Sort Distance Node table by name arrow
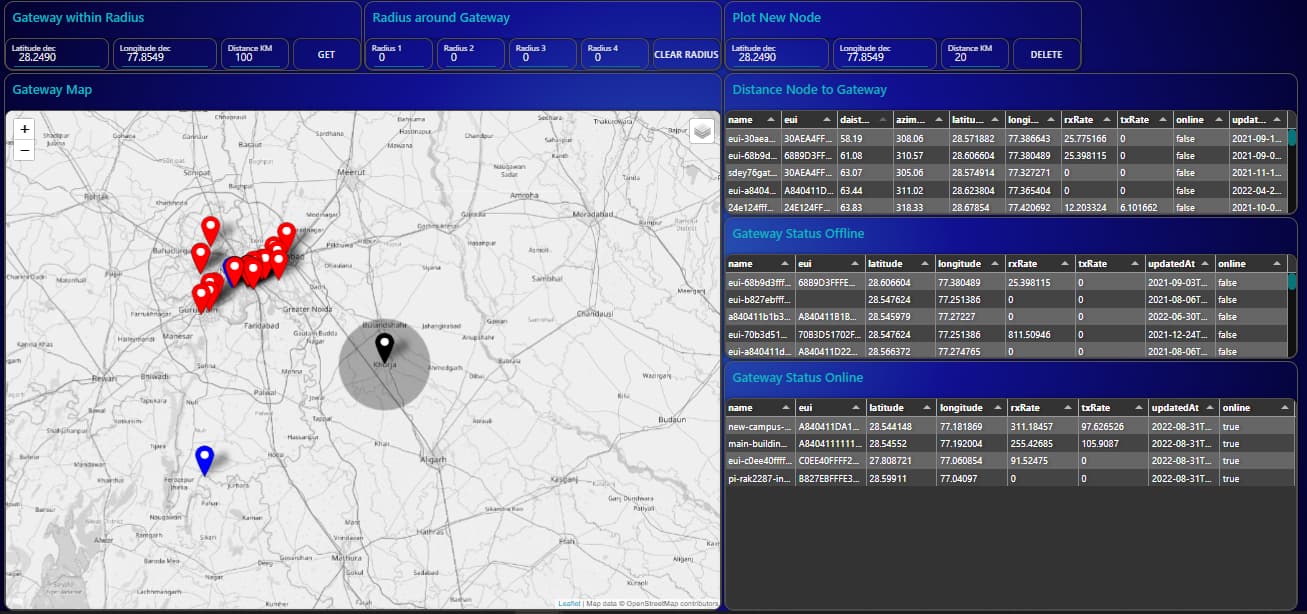1307x614 pixels. pos(773,119)
